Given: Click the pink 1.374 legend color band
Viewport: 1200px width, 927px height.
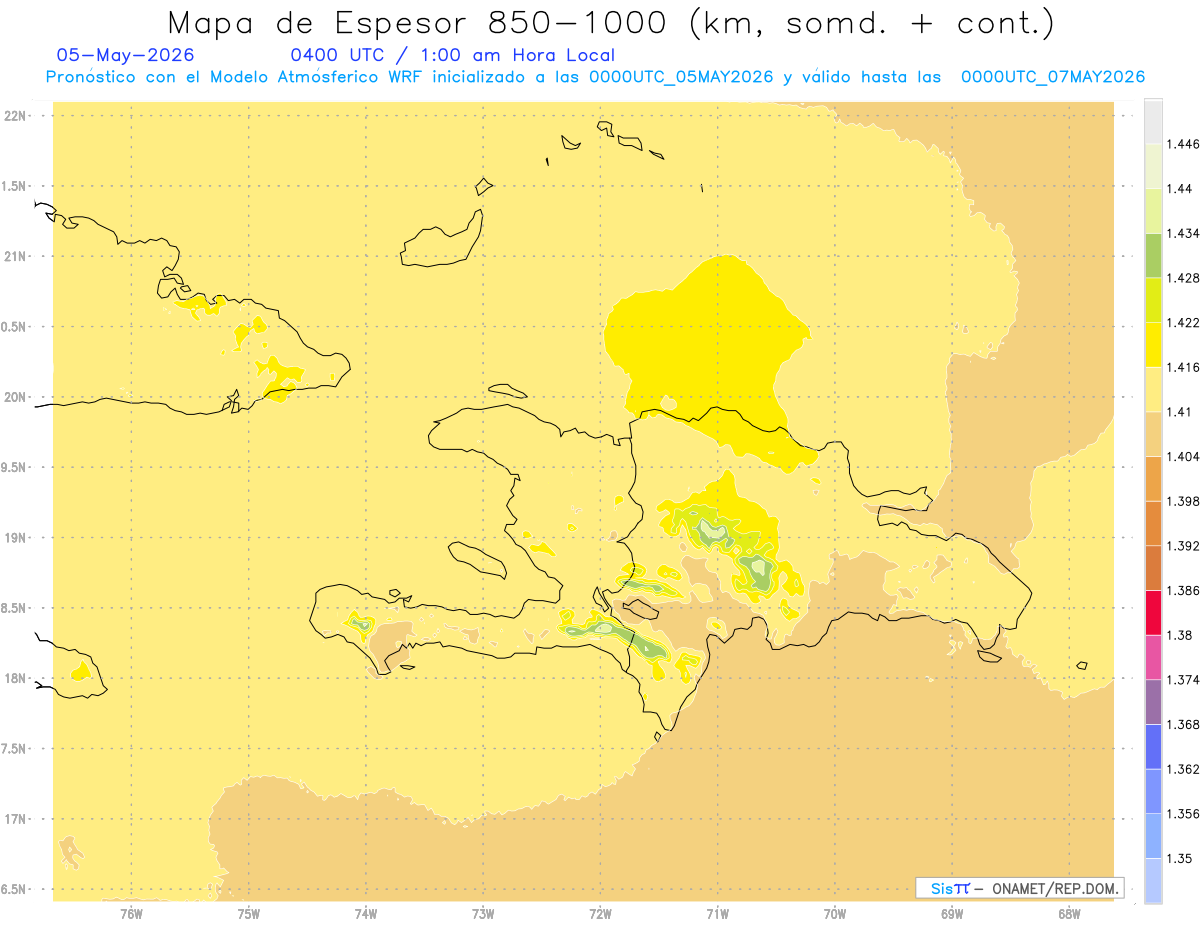Looking at the screenshot, I should pyautogui.click(x=1153, y=657).
